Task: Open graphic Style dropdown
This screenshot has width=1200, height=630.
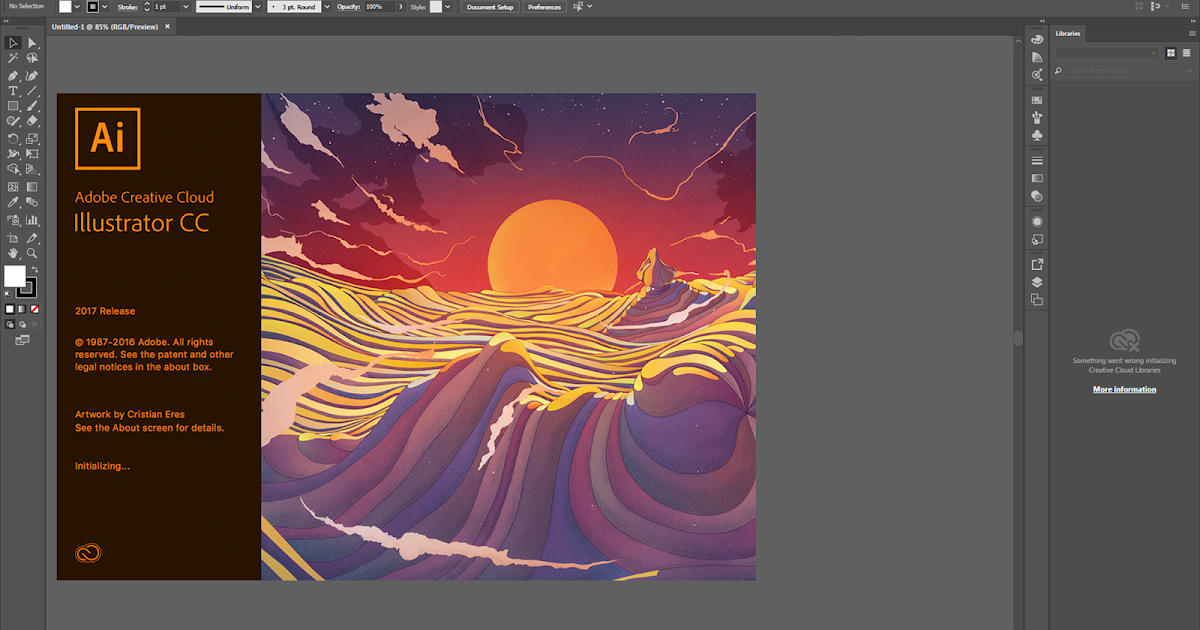Action: (447, 7)
